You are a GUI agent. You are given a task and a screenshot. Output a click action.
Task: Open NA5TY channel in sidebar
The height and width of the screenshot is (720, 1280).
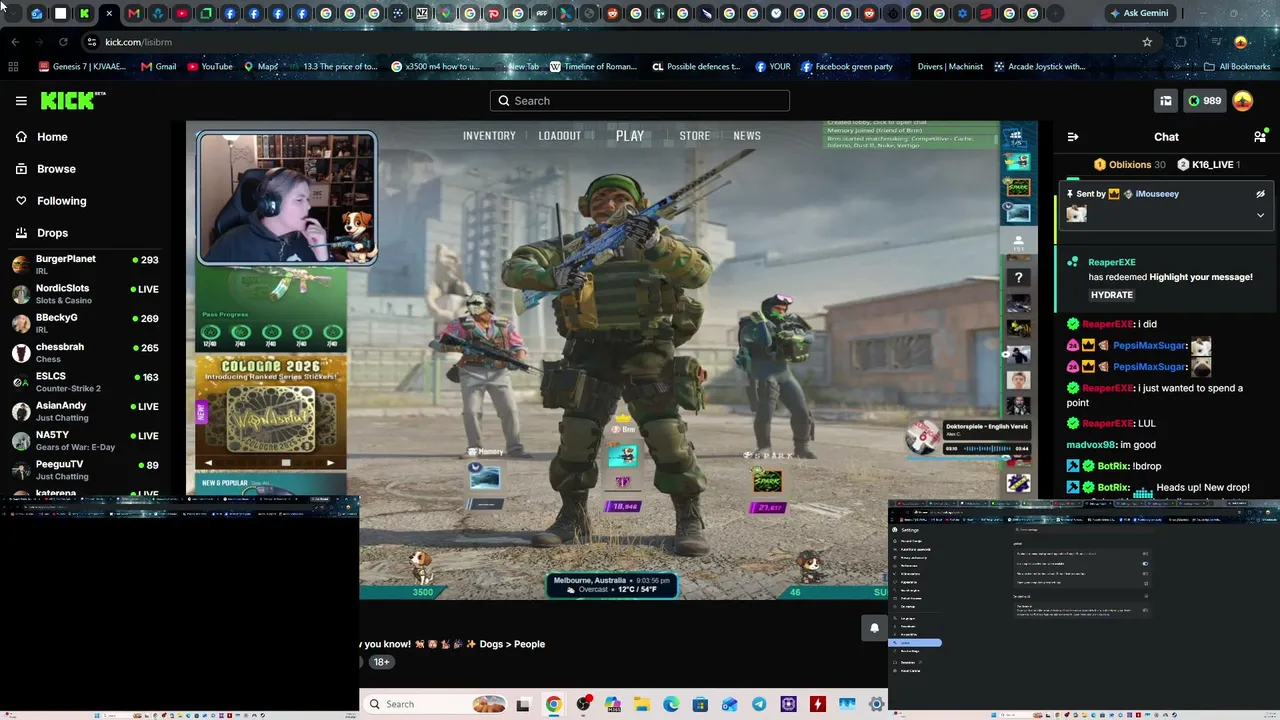pos(85,440)
